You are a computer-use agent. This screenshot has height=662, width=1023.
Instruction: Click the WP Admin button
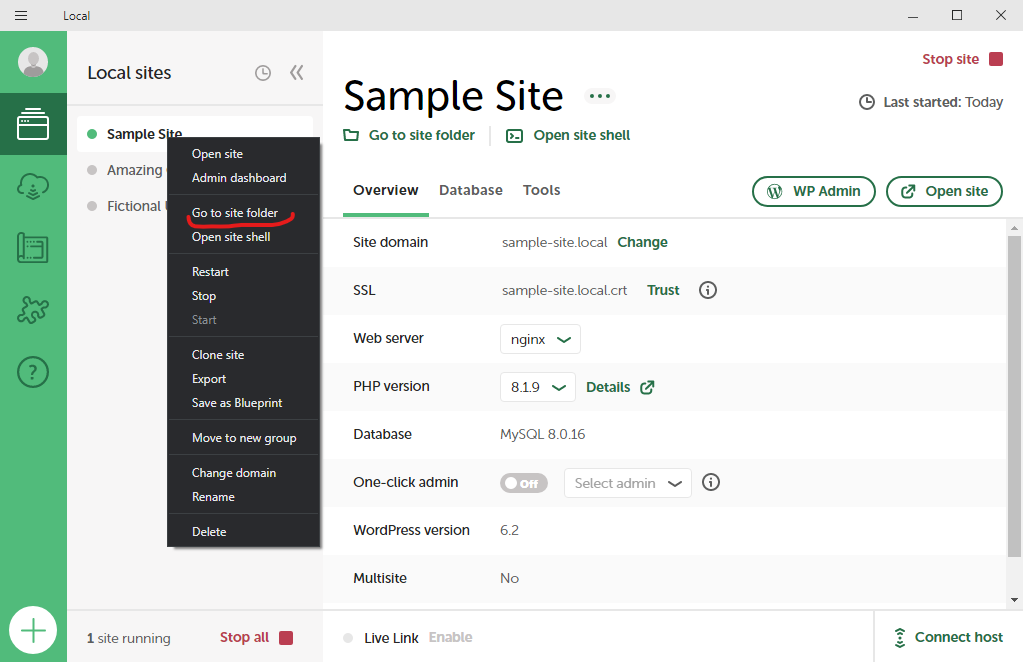click(x=814, y=191)
